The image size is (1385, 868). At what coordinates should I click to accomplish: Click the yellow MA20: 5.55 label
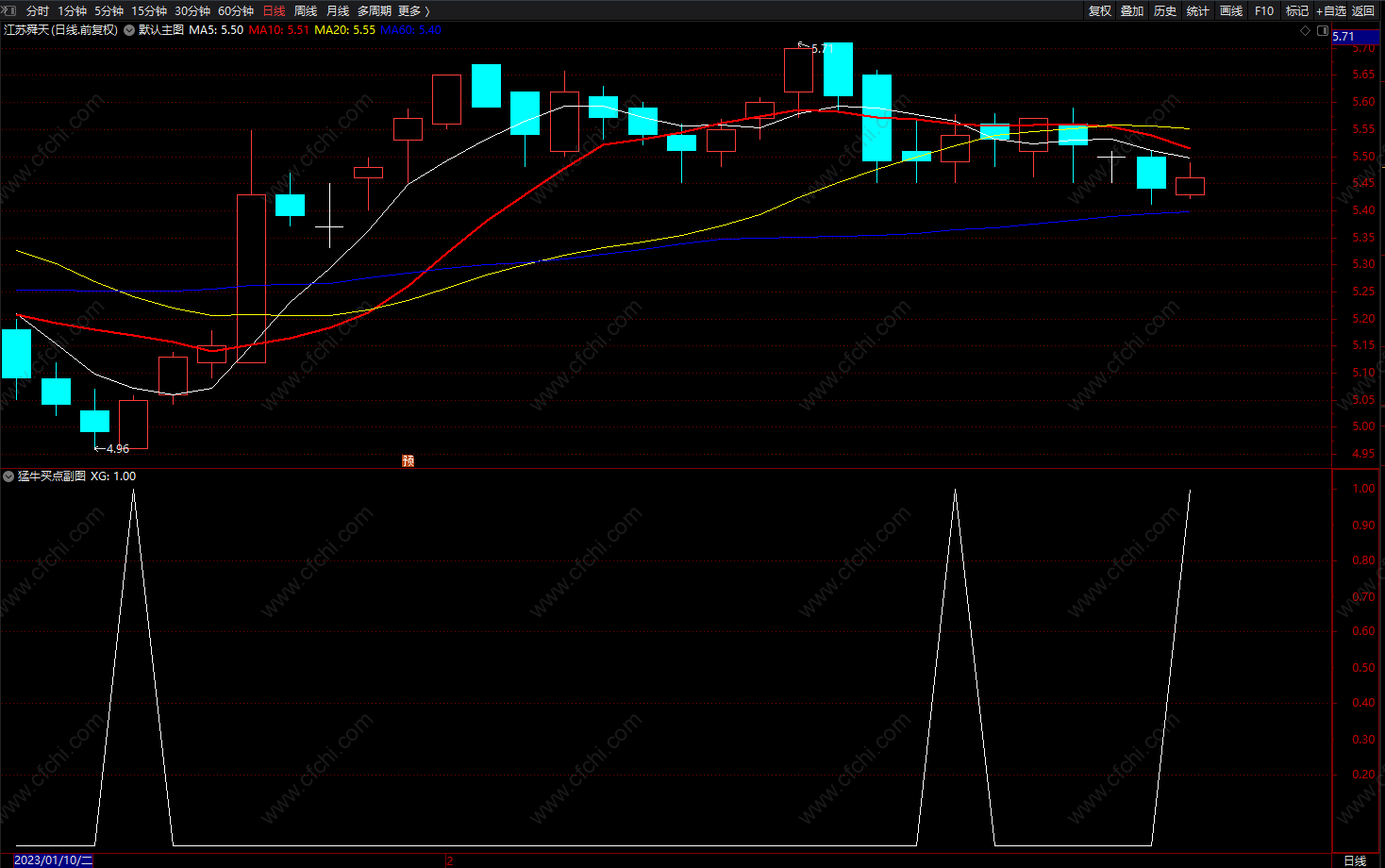344,30
